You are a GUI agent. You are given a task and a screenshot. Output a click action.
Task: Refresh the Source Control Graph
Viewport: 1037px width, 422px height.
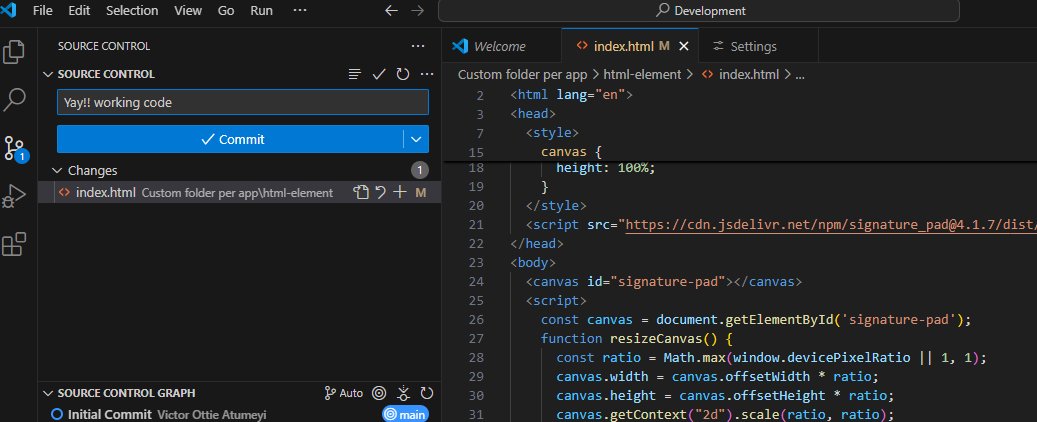coord(427,393)
